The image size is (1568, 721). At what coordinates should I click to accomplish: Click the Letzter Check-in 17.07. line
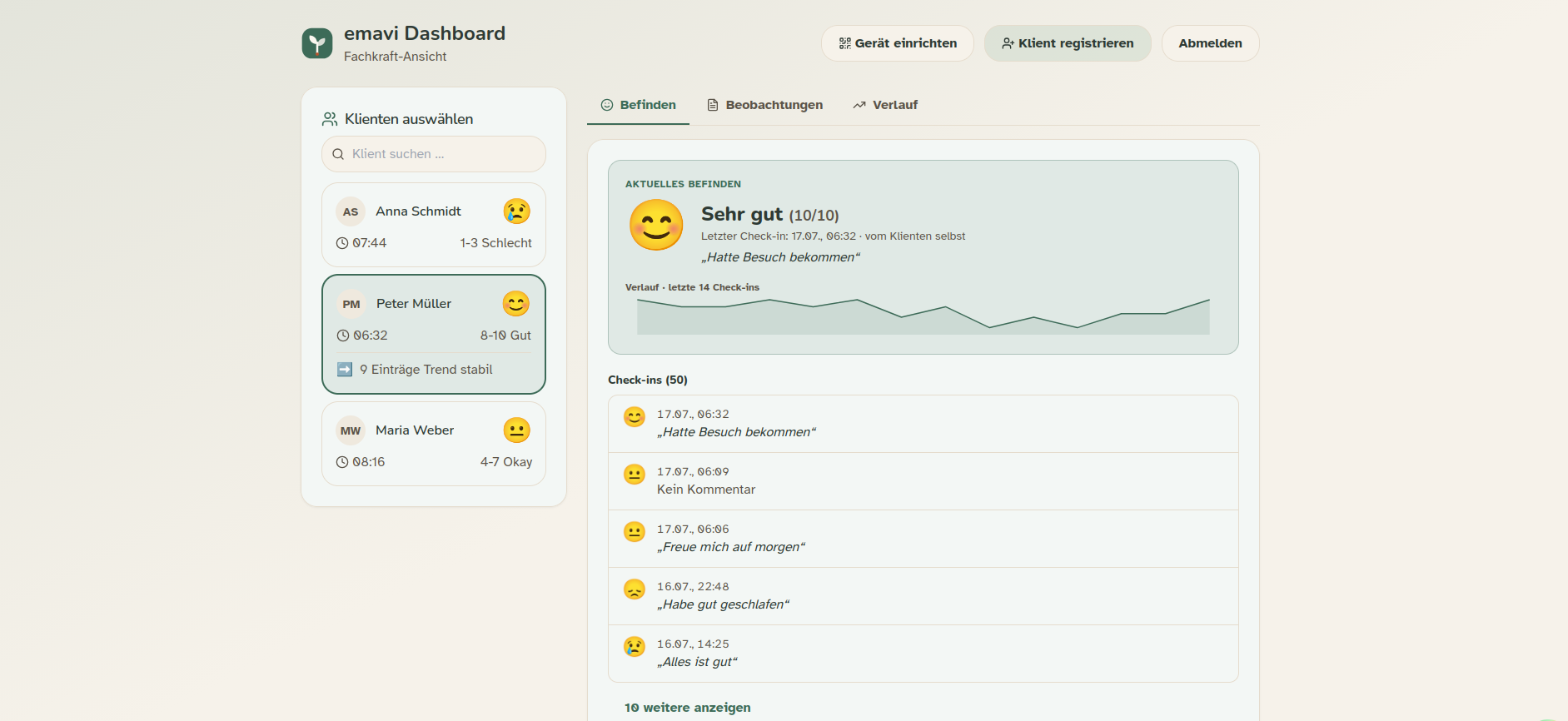tap(833, 236)
